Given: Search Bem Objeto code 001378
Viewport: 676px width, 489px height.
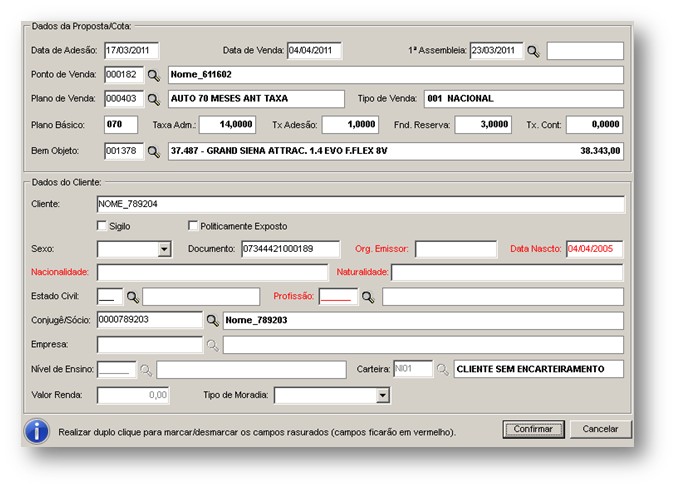Looking at the screenshot, I should (153, 152).
